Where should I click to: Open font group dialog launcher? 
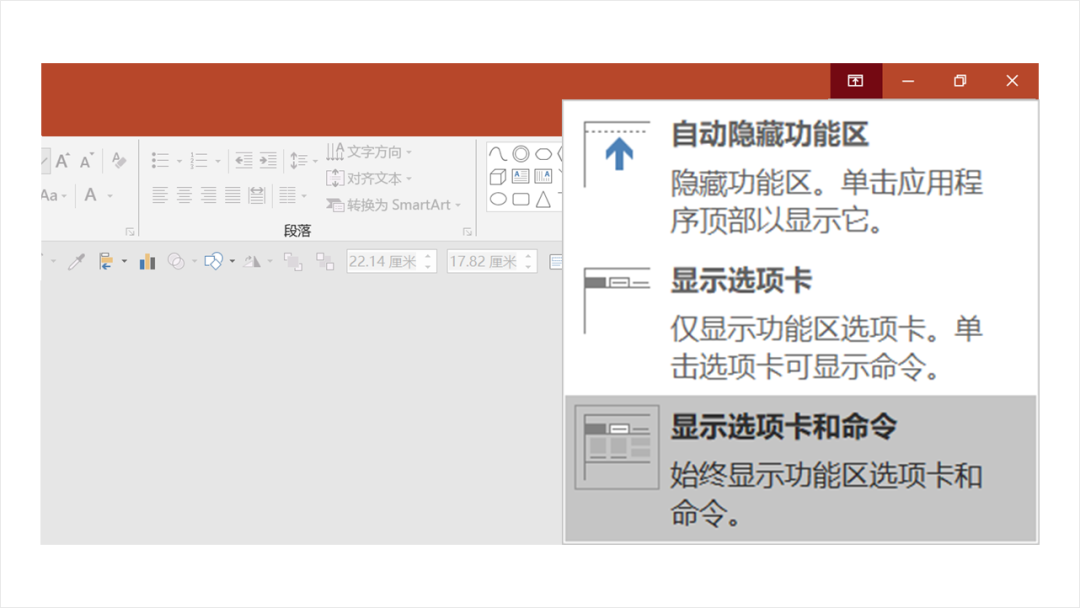pos(129,232)
